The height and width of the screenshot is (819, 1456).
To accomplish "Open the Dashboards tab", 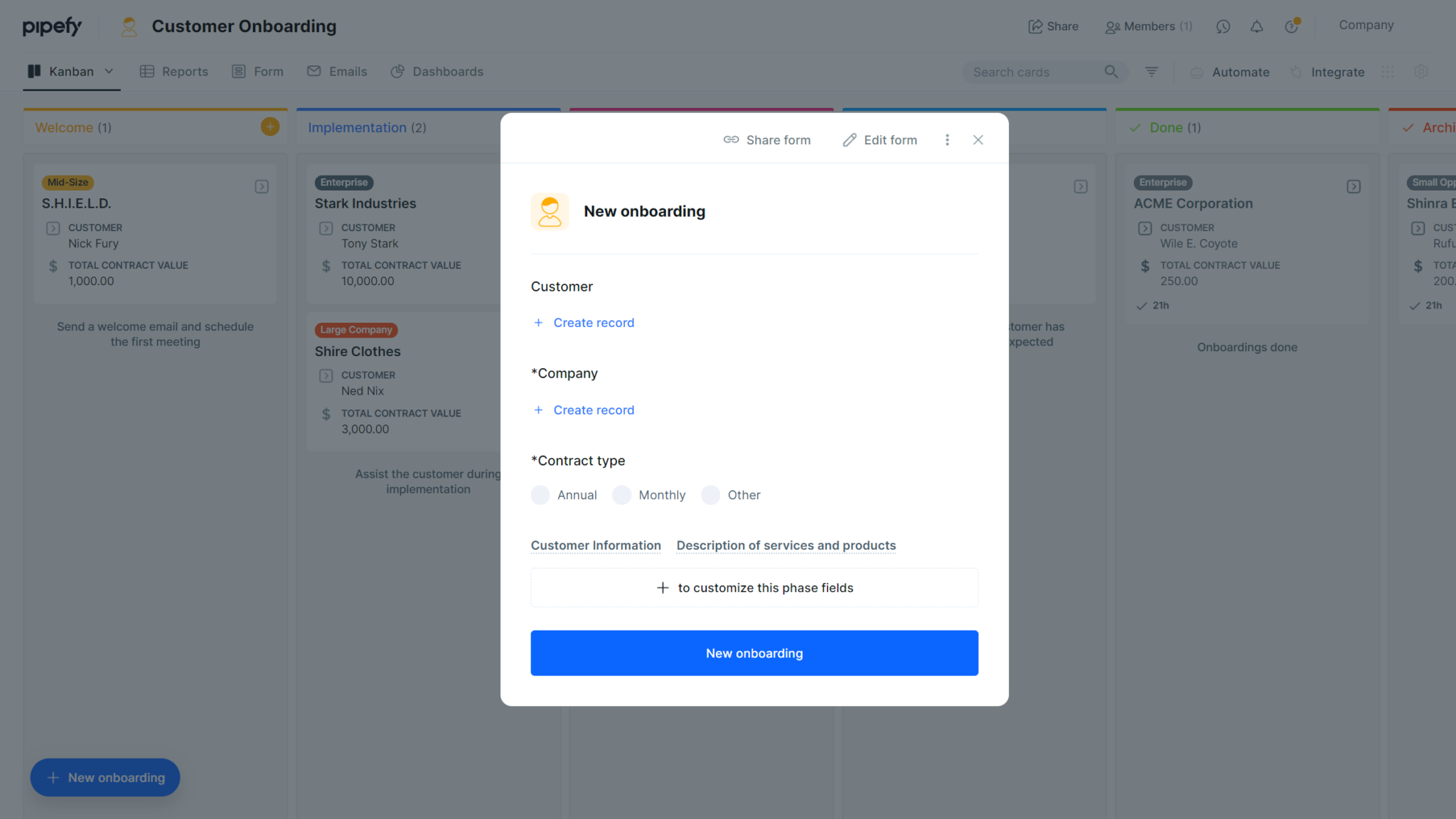I will [437, 71].
